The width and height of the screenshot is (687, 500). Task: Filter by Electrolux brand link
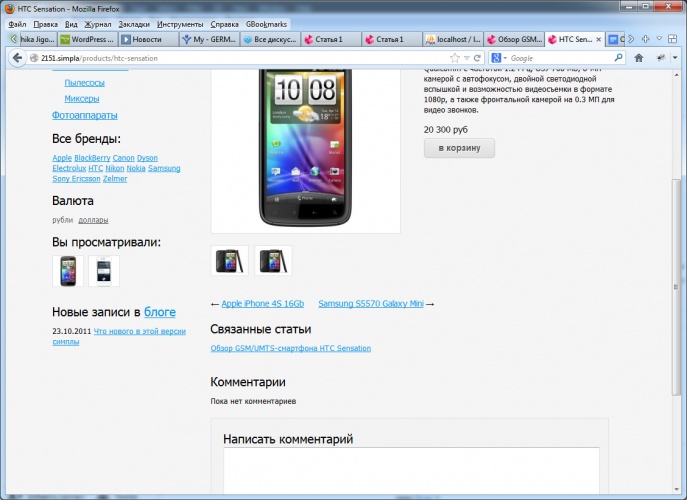(69, 168)
